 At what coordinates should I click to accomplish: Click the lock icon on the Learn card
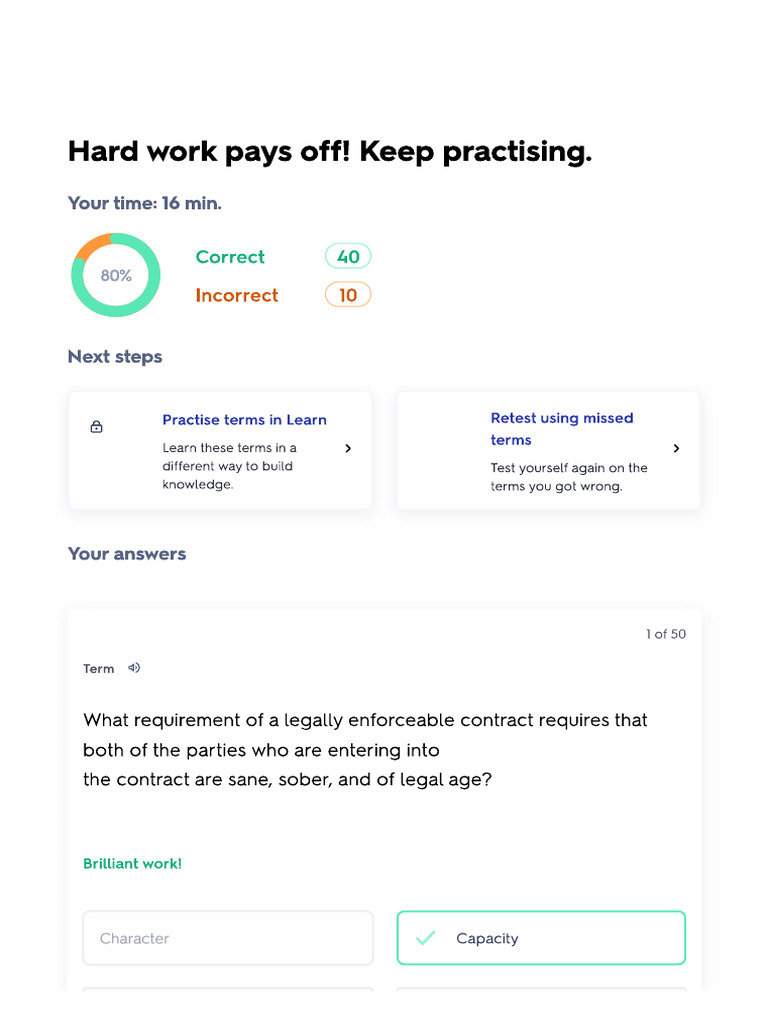97,427
